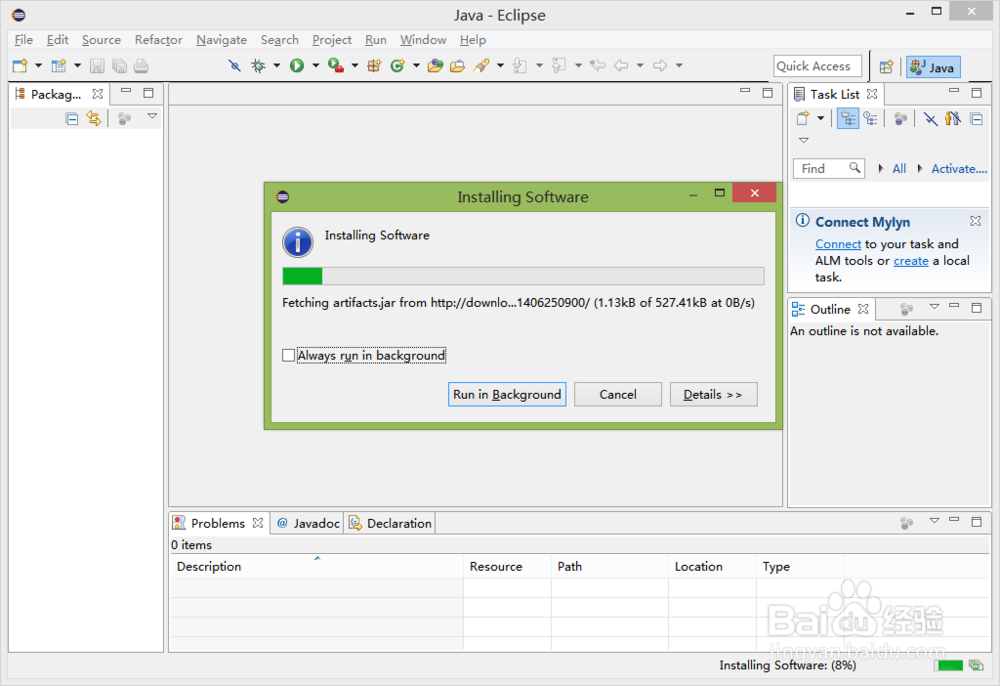Image resolution: width=1000 pixels, height=686 pixels.
Task: Click the Run External Tools icon
Action: pyautogui.click(x=335, y=66)
